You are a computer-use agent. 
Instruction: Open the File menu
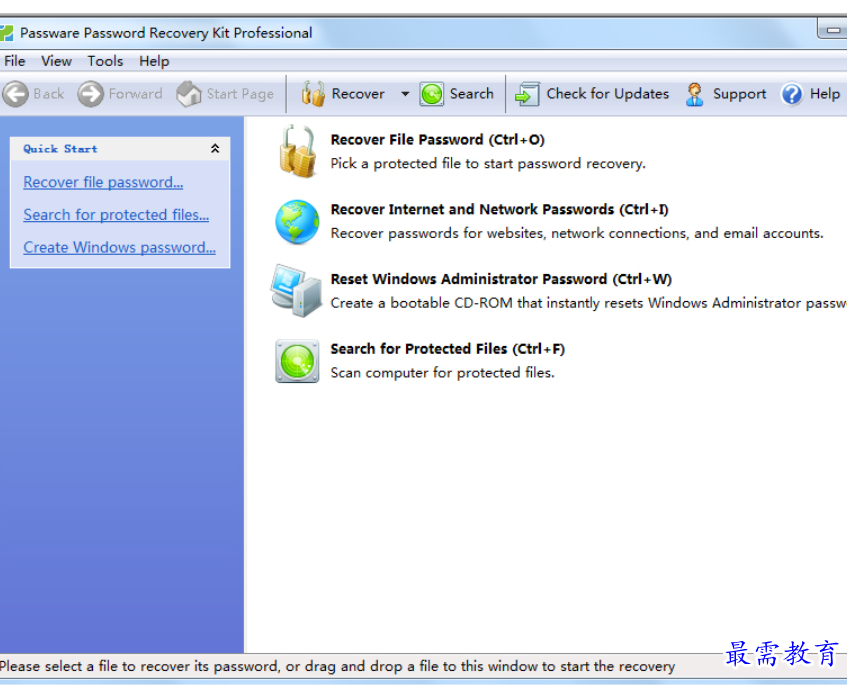tap(15, 61)
